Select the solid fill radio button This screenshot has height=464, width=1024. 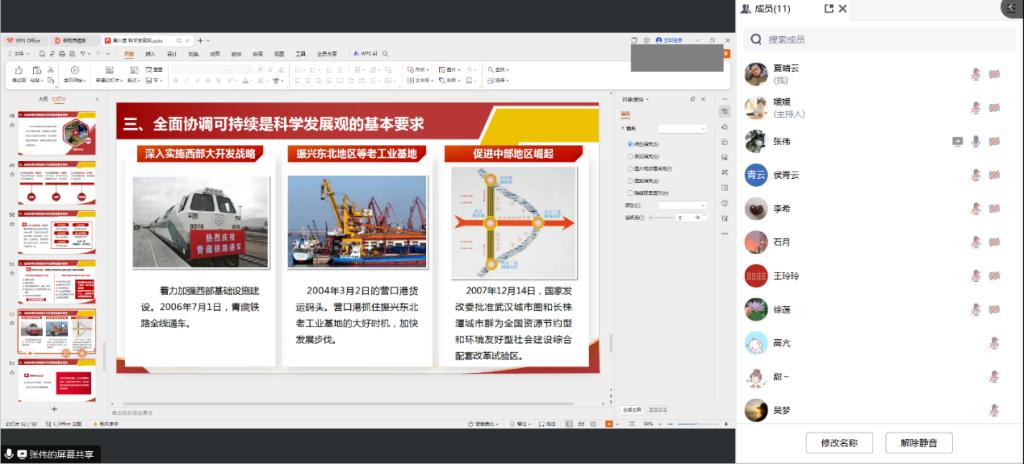point(628,145)
